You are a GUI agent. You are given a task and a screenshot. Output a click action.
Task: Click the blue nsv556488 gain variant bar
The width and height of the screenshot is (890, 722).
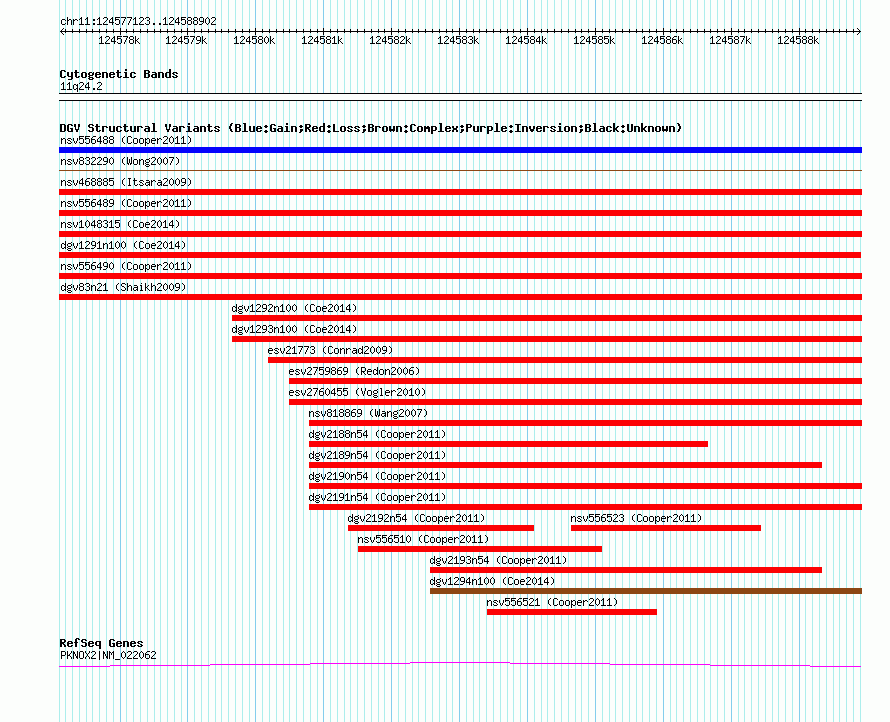tap(460, 150)
